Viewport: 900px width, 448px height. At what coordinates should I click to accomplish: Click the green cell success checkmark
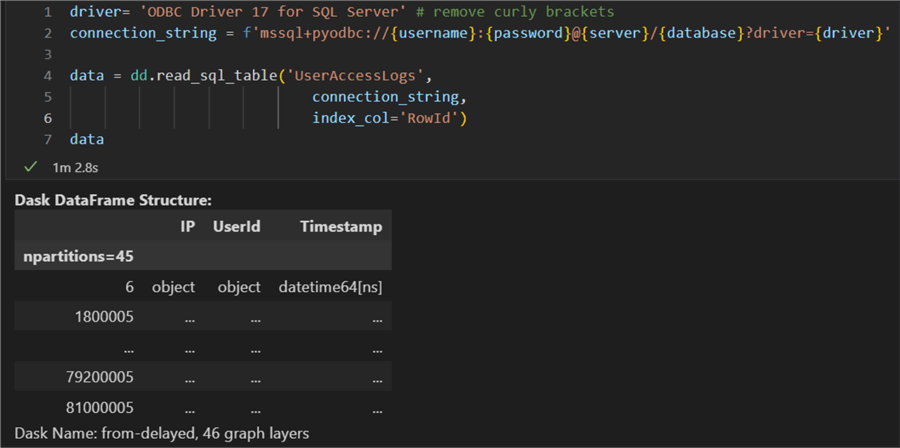pos(30,167)
